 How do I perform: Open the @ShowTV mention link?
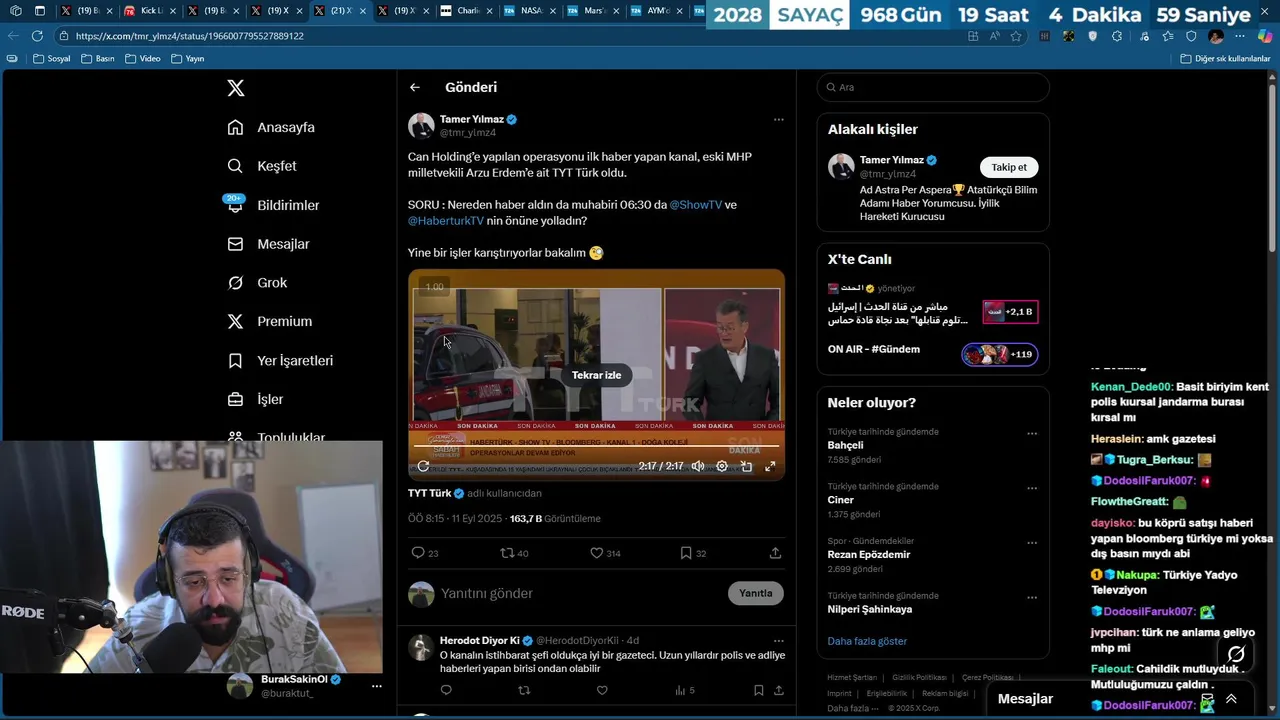[696, 205]
